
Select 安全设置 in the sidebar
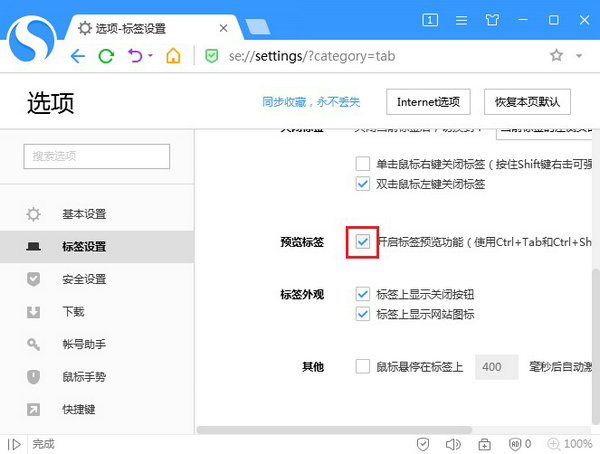click(x=84, y=279)
